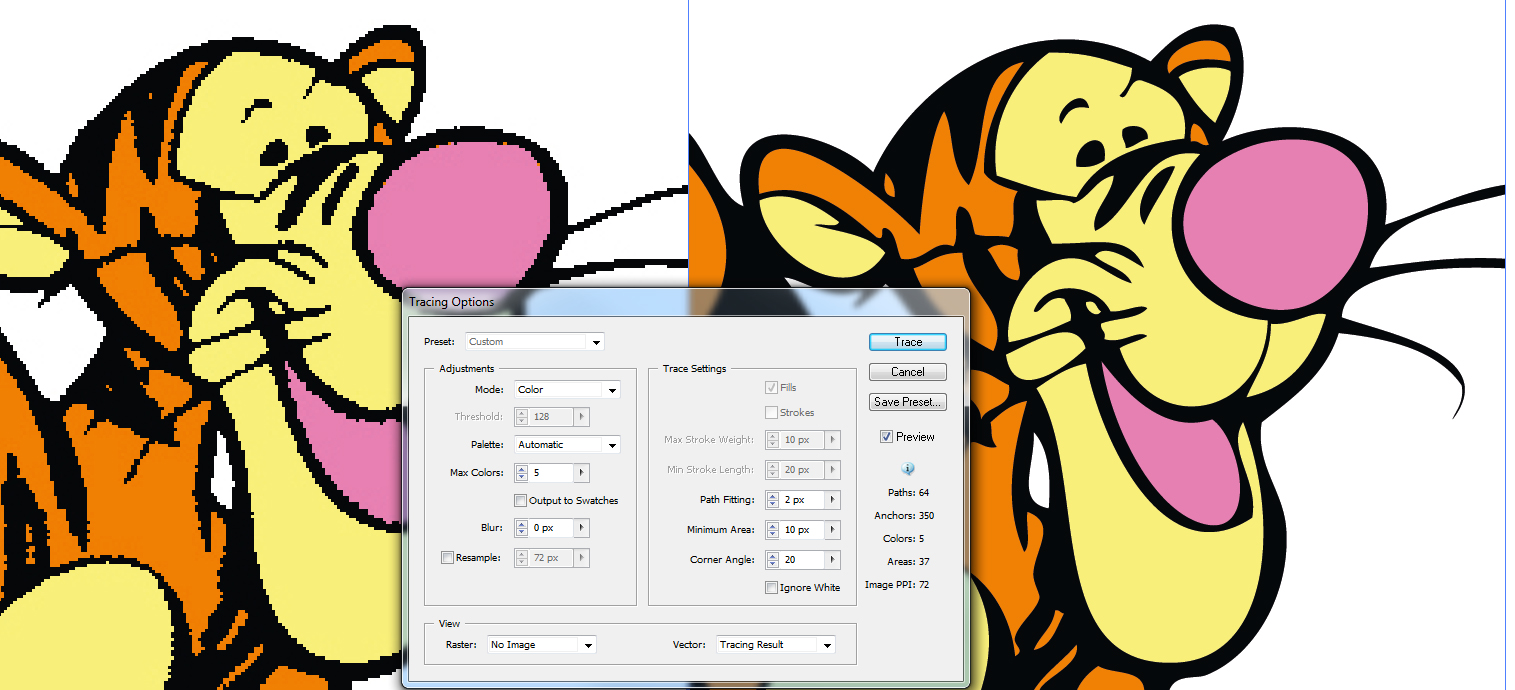Click the 'Image PPI: 72' statistic
Screen dimensions: 1515x690
(x=897, y=585)
